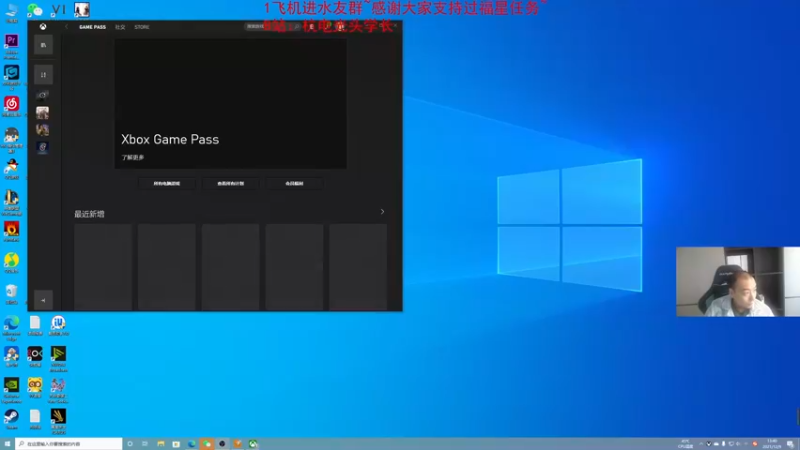Open the first game card under 最近新增

tap(103, 267)
